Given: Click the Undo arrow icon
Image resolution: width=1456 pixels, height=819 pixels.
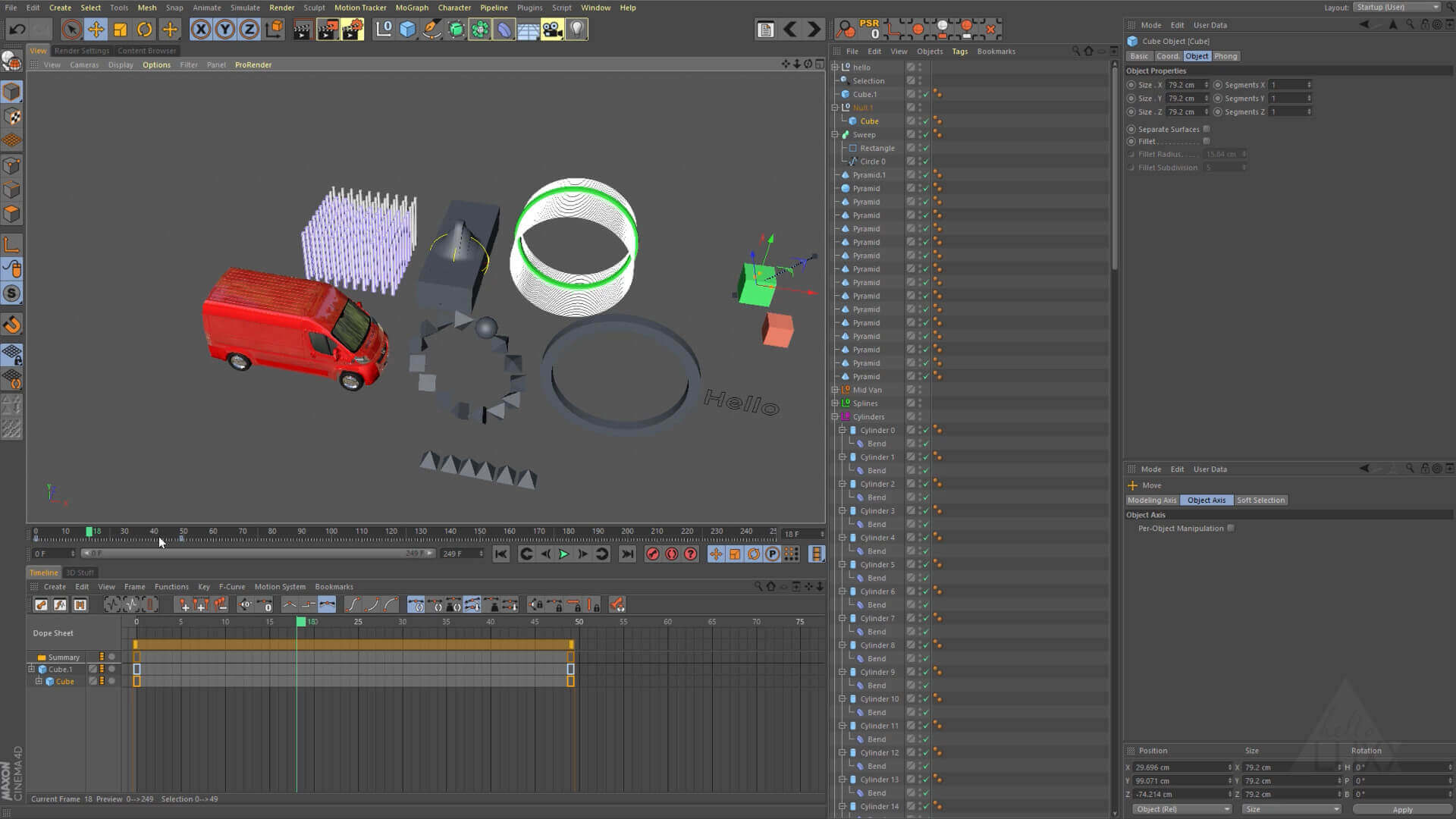Looking at the screenshot, I should click(x=17, y=30).
